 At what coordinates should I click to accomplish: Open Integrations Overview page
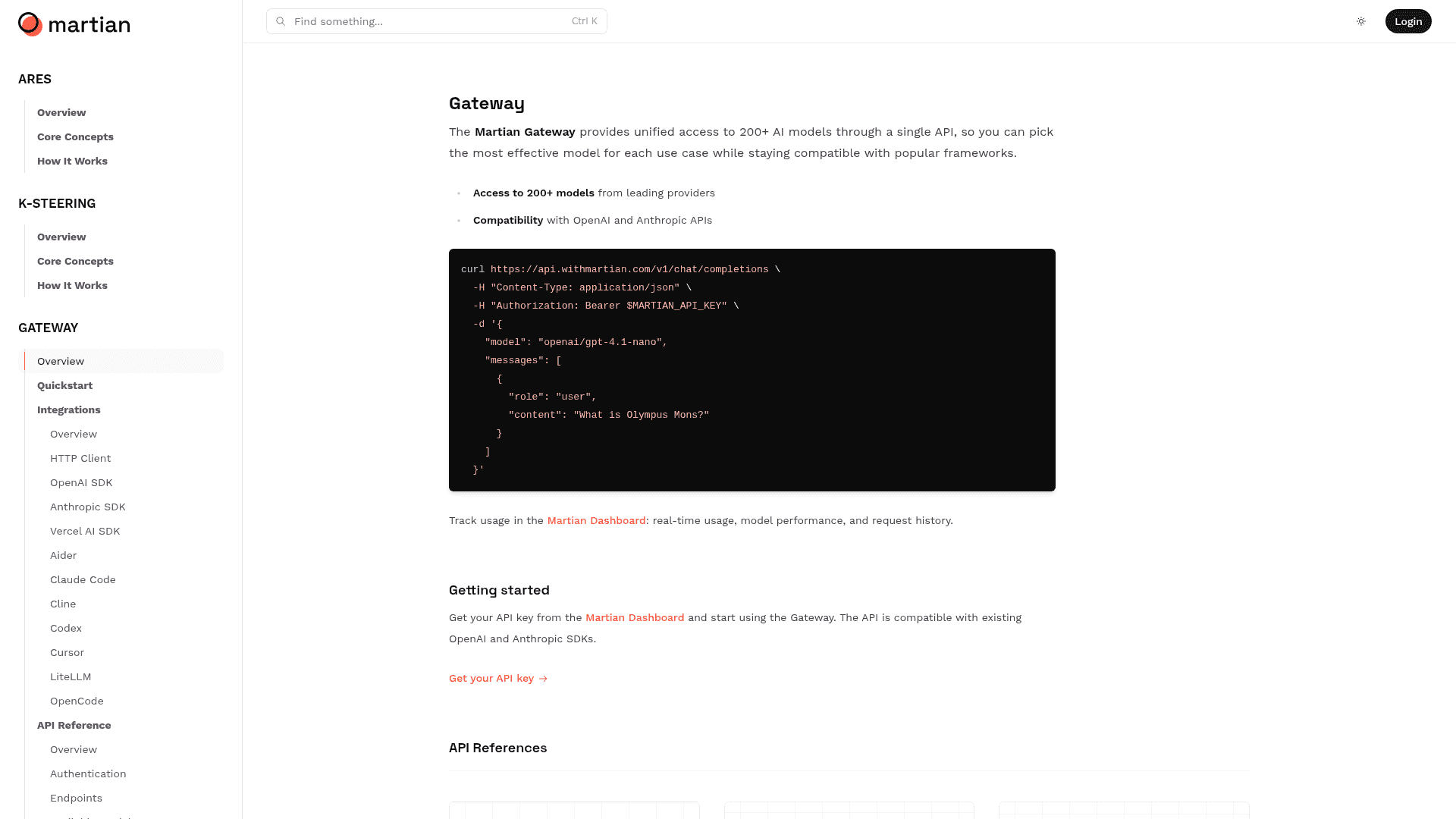(x=74, y=434)
